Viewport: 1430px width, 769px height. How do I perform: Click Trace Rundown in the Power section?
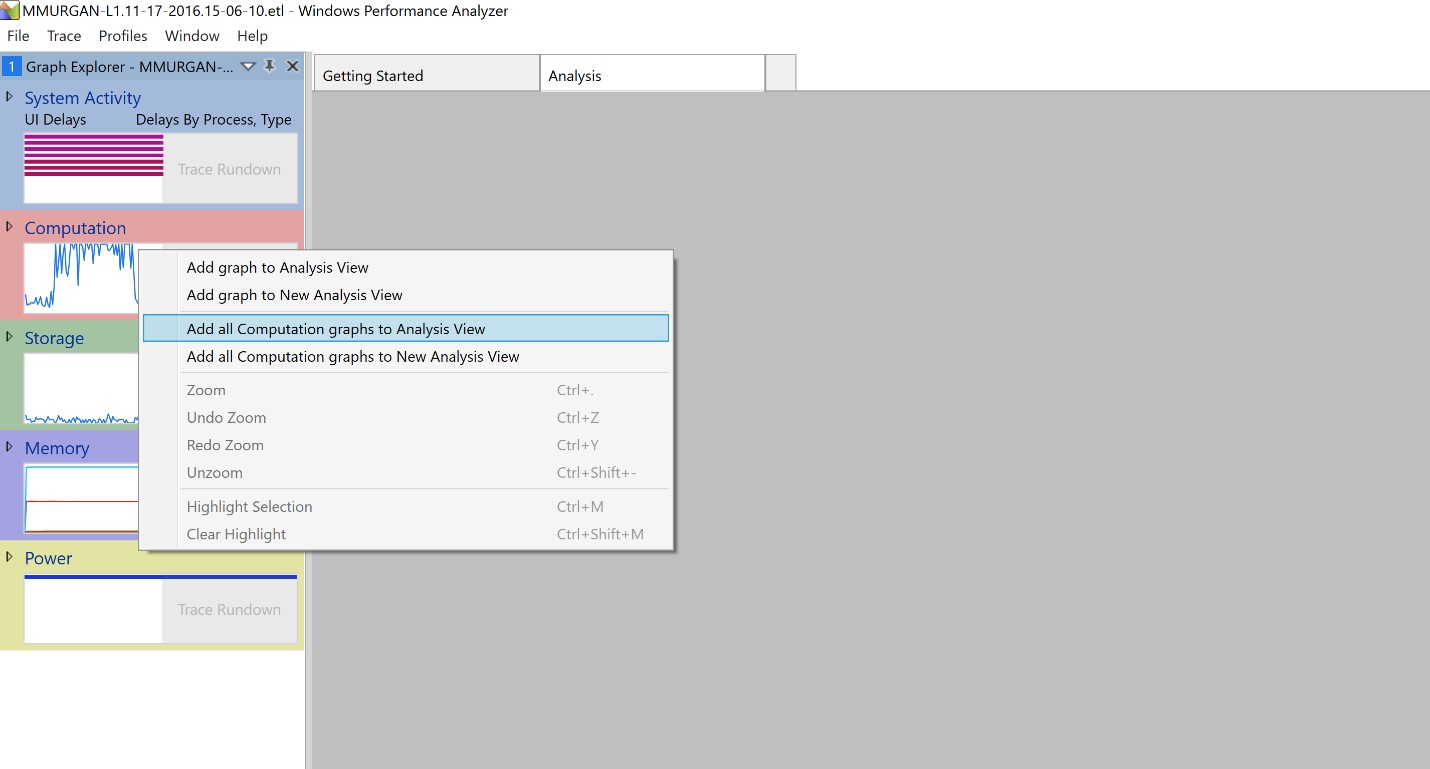pyautogui.click(x=230, y=609)
